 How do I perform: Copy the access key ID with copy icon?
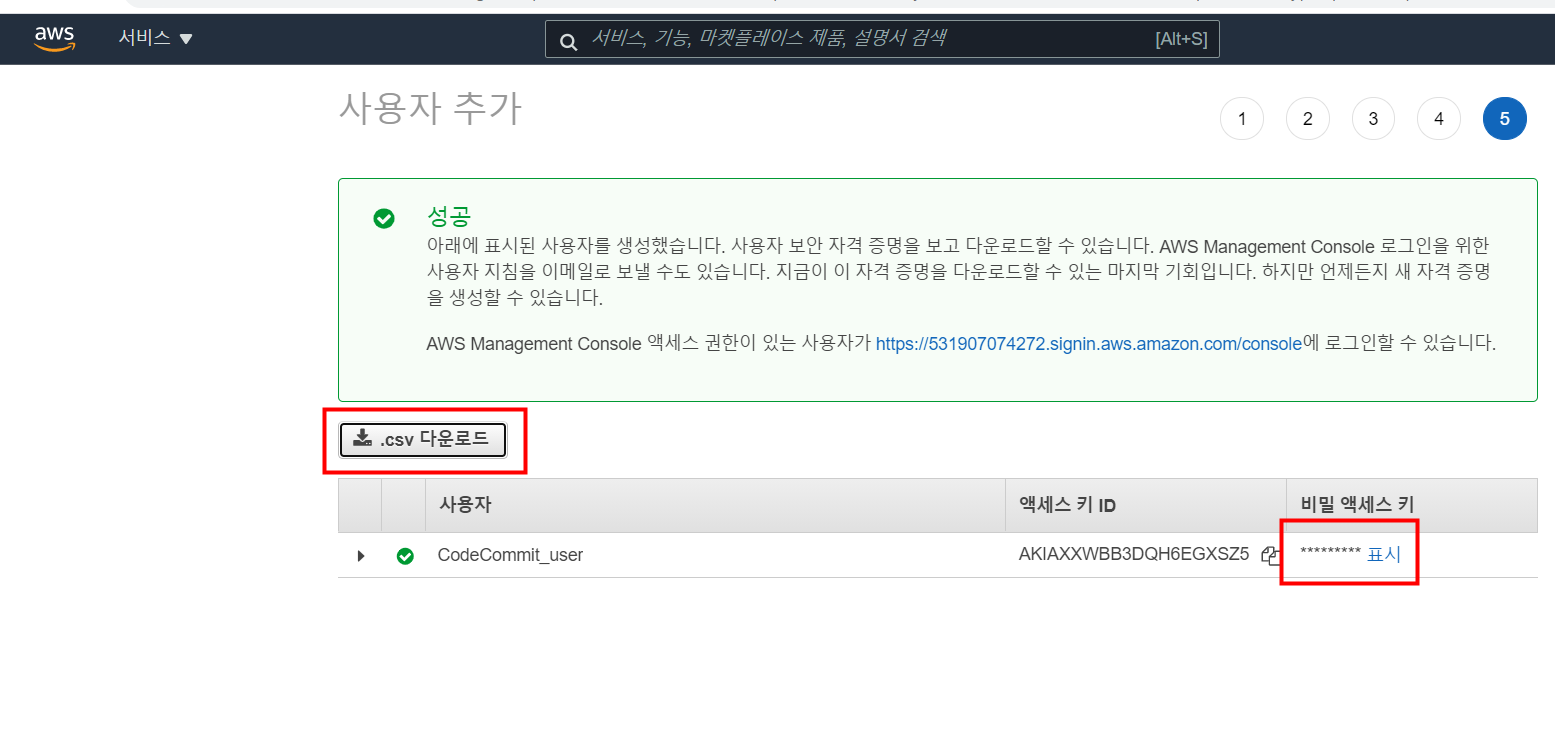click(x=1270, y=556)
